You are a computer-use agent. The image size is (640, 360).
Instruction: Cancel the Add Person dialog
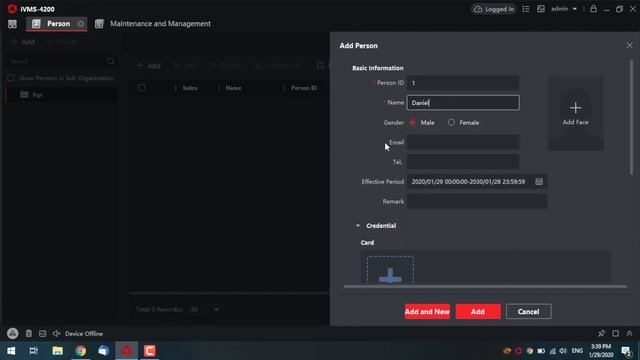pos(529,311)
